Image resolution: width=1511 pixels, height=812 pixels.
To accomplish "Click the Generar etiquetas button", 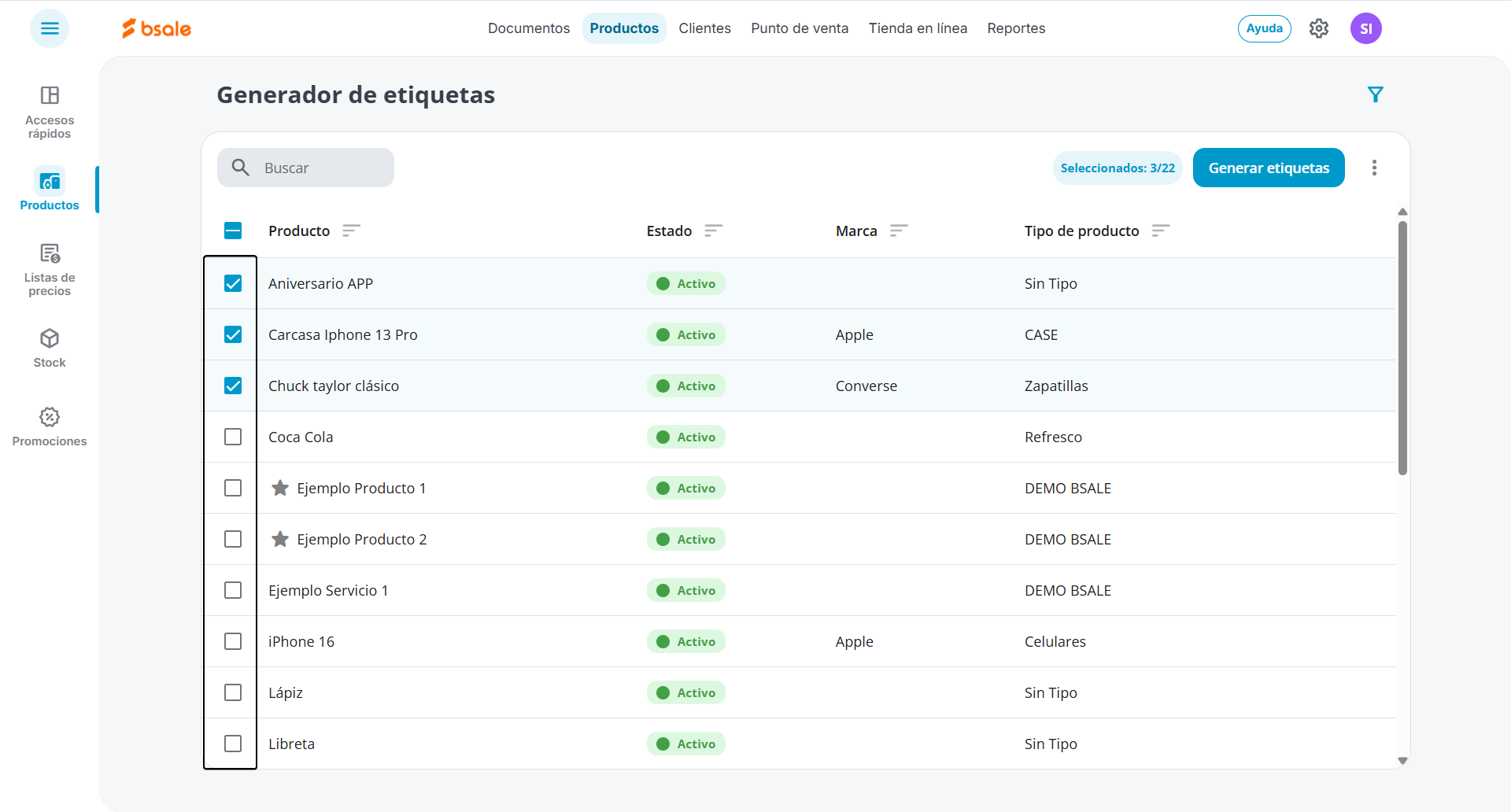I will [1269, 168].
